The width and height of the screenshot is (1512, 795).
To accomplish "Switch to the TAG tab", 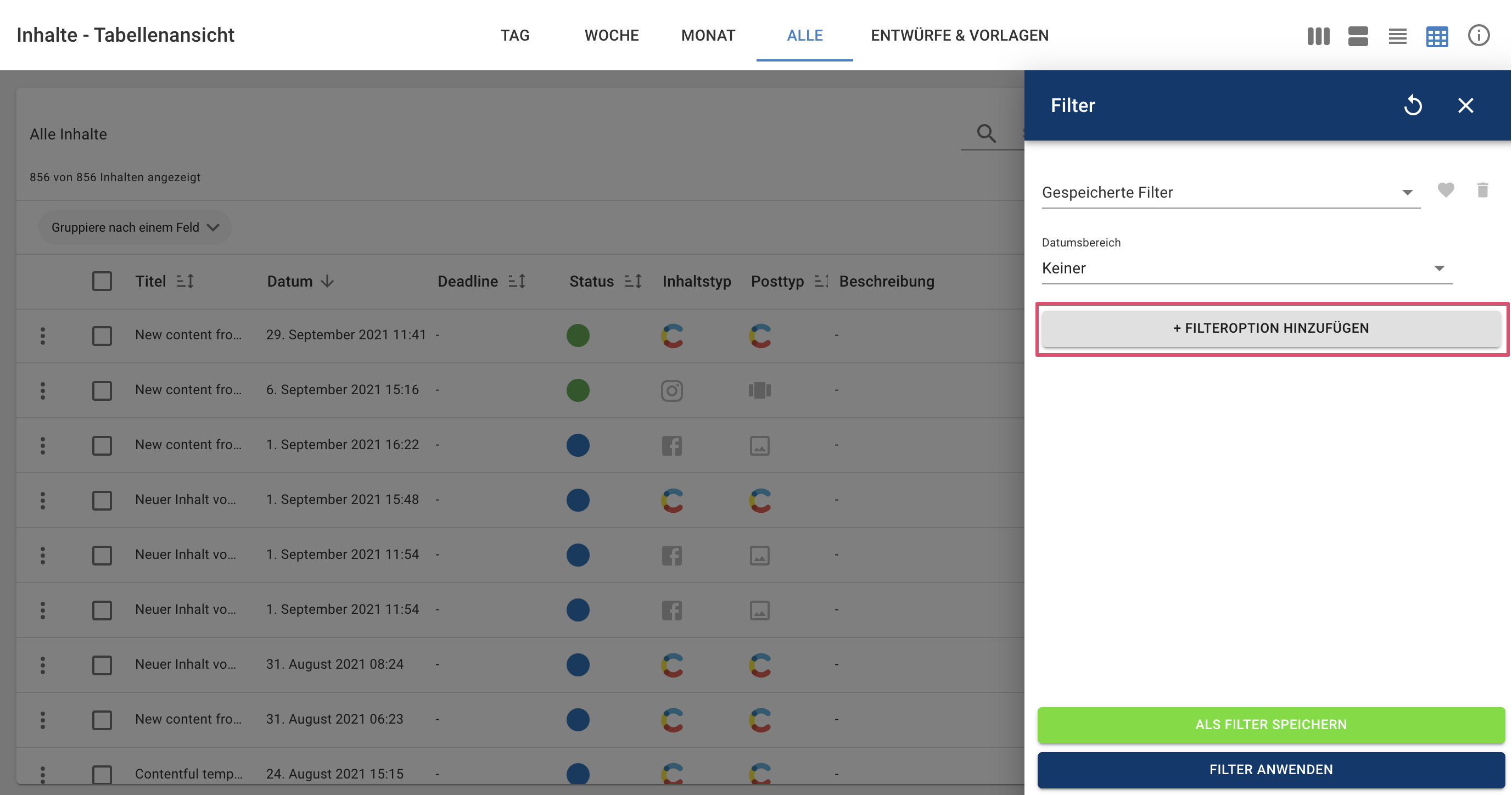I will tap(515, 35).
